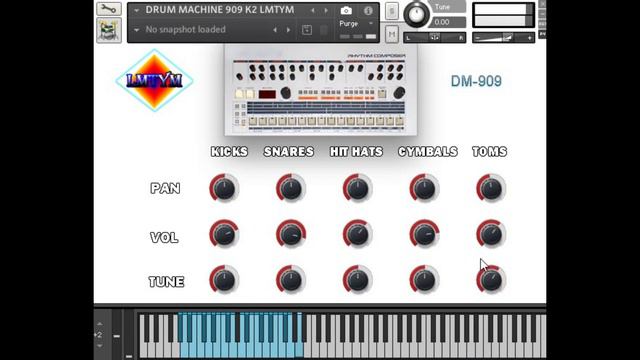The width and height of the screenshot is (640, 360).
Task: Adjust the master Tune knob
Action: coord(416,15)
